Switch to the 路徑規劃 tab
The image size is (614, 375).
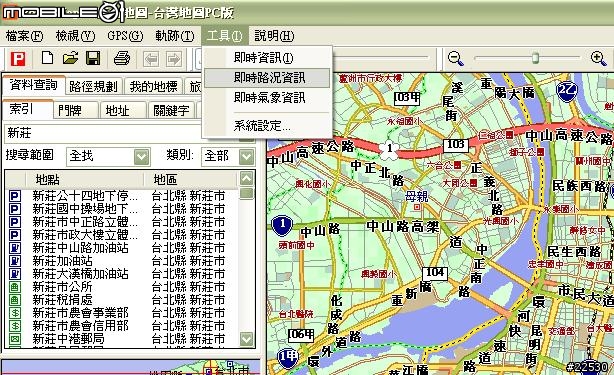(93, 87)
